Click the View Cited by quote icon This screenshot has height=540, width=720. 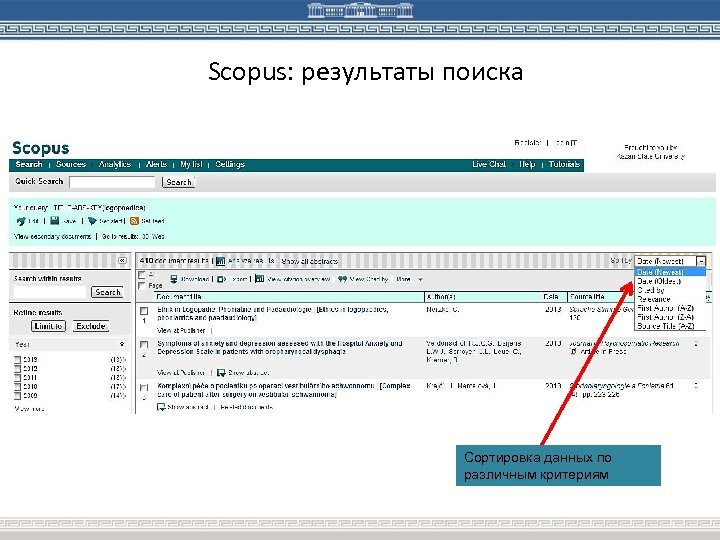click(x=342, y=279)
